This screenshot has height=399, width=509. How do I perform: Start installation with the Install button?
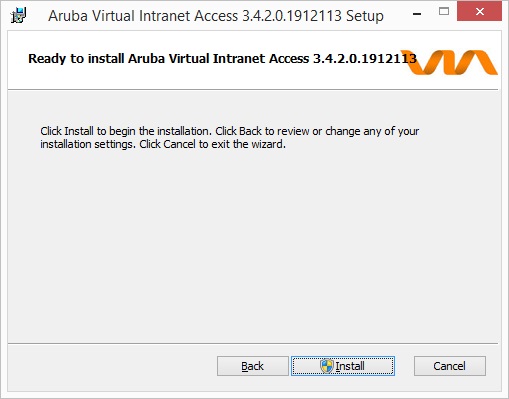pyautogui.click(x=343, y=366)
